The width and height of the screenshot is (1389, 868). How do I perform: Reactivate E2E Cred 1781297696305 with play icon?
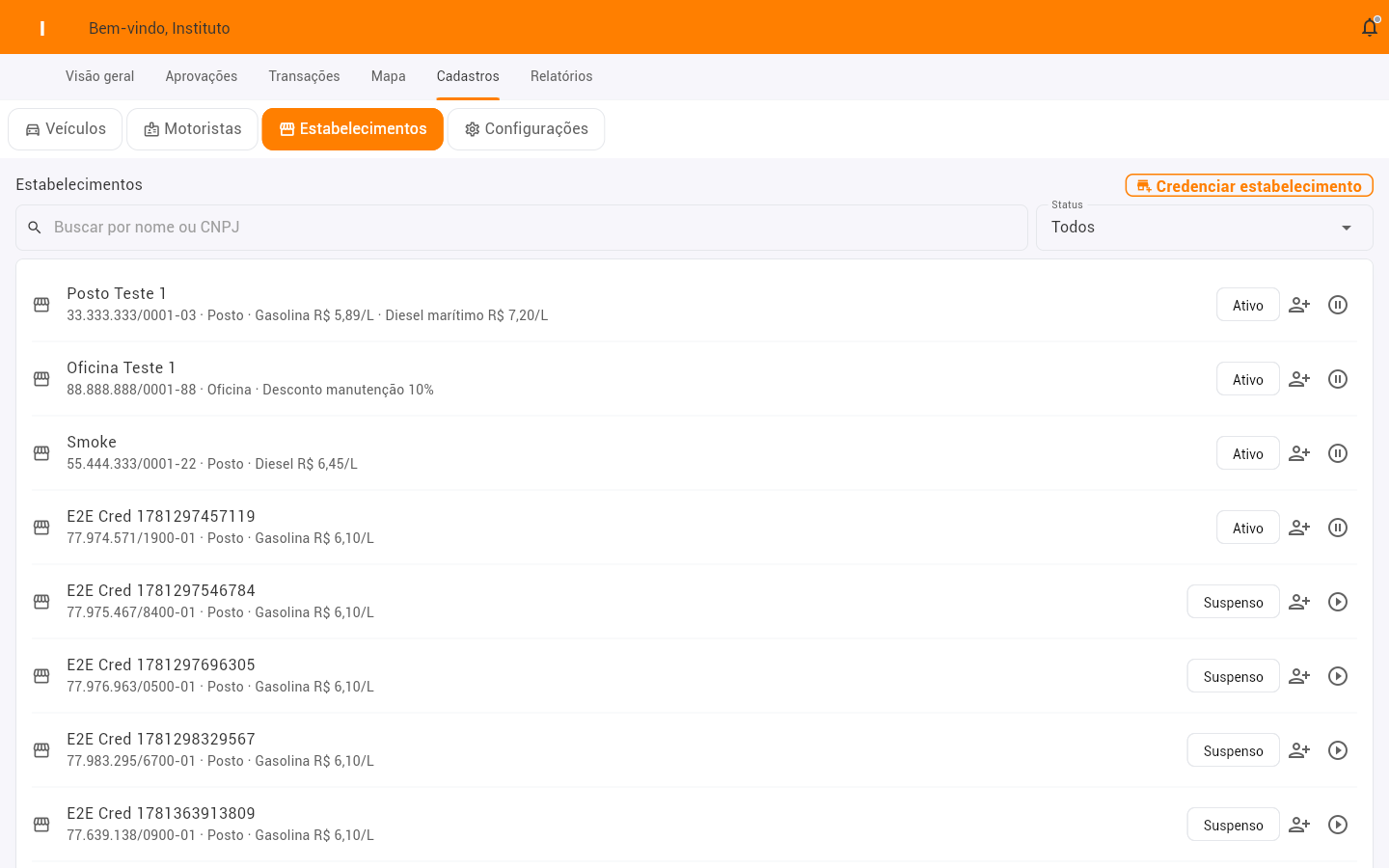1338,676
